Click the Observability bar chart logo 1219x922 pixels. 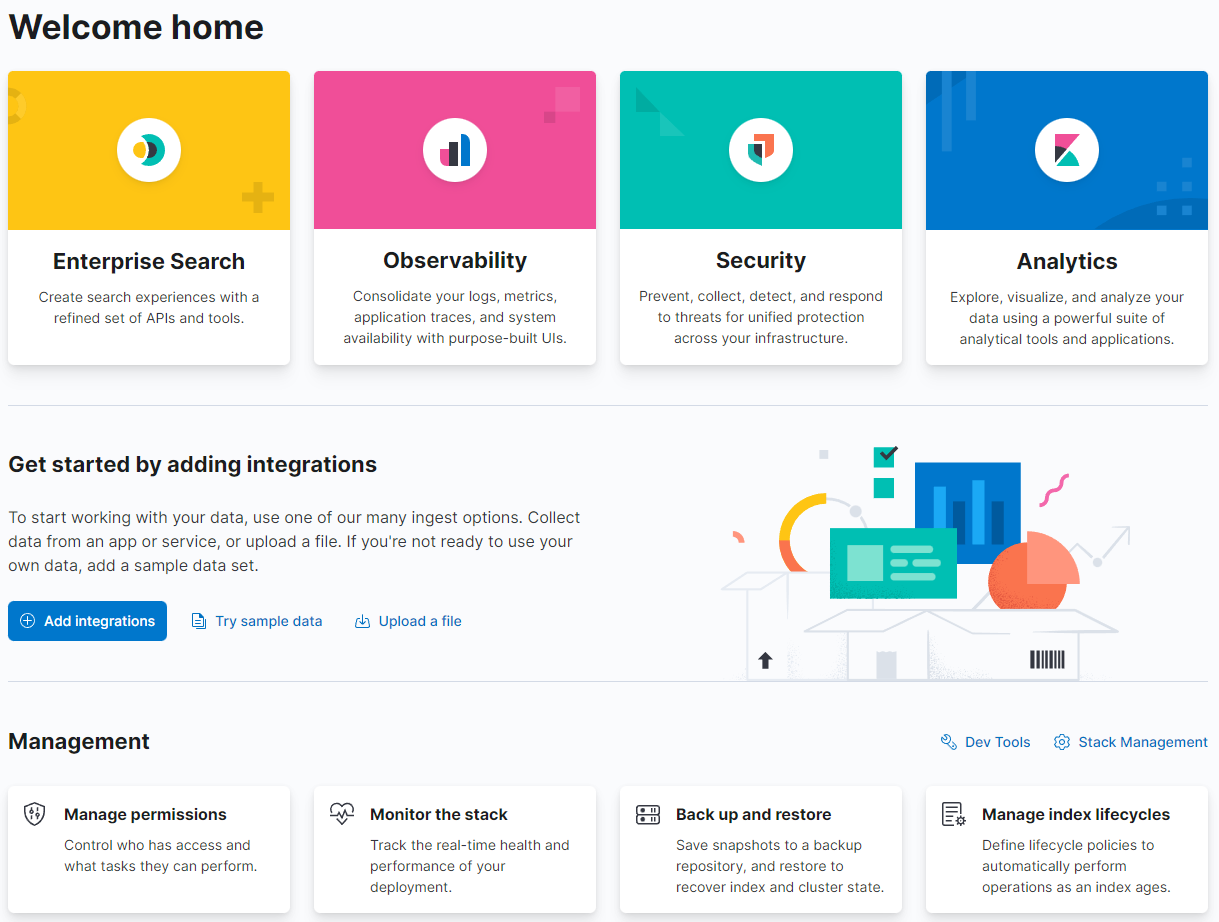[455, 150]
